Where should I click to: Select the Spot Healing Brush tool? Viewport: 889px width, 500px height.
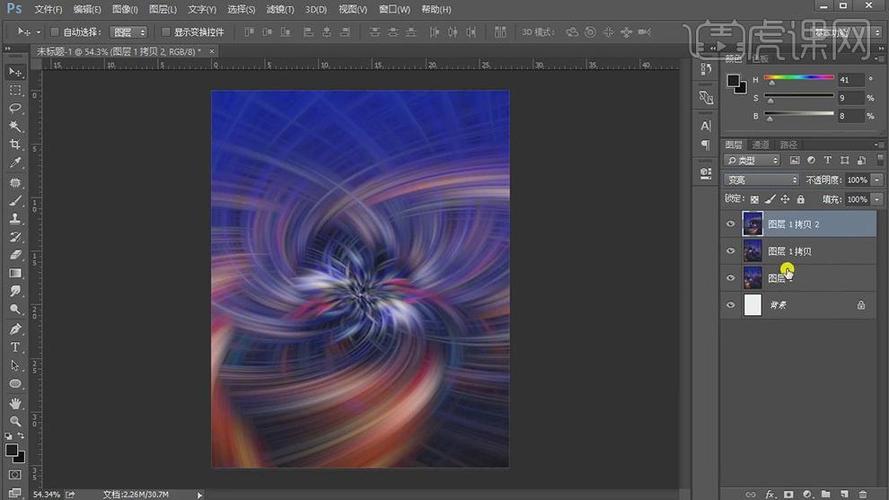pyautogui.click(x=15, y=182)
